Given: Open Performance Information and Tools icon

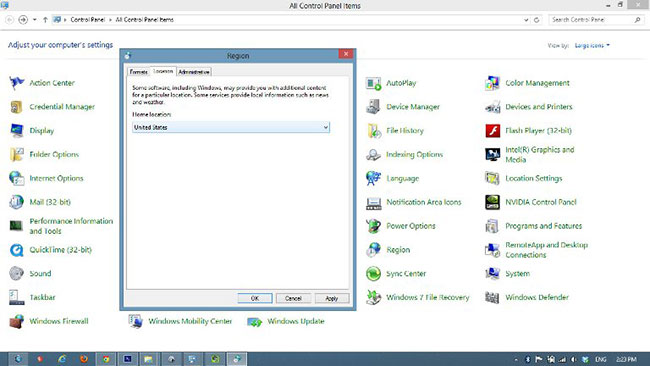Looking at the screenshot, I should 17,226.
